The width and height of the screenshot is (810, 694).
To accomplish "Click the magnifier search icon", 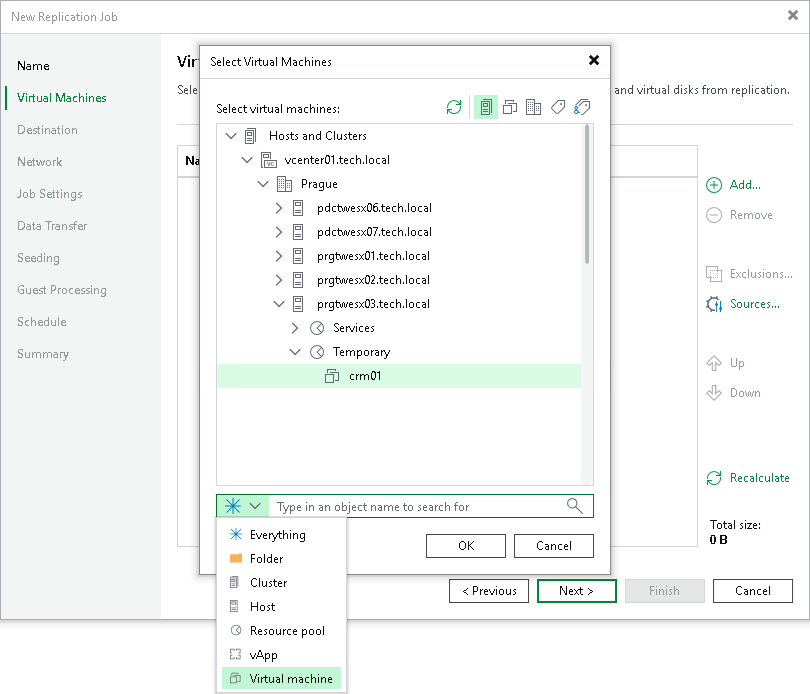I will tap(574, 506).
